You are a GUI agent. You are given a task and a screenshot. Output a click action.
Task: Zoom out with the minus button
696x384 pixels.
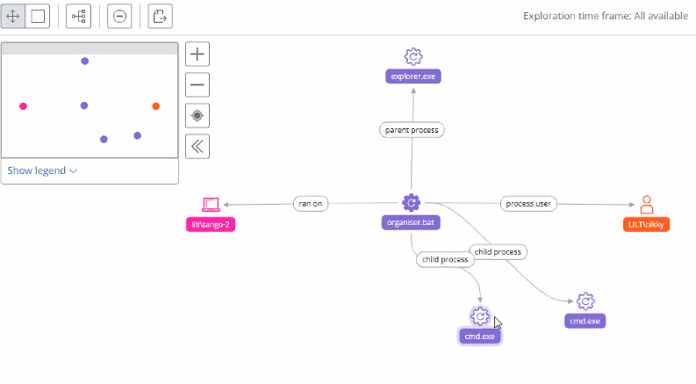197,85
